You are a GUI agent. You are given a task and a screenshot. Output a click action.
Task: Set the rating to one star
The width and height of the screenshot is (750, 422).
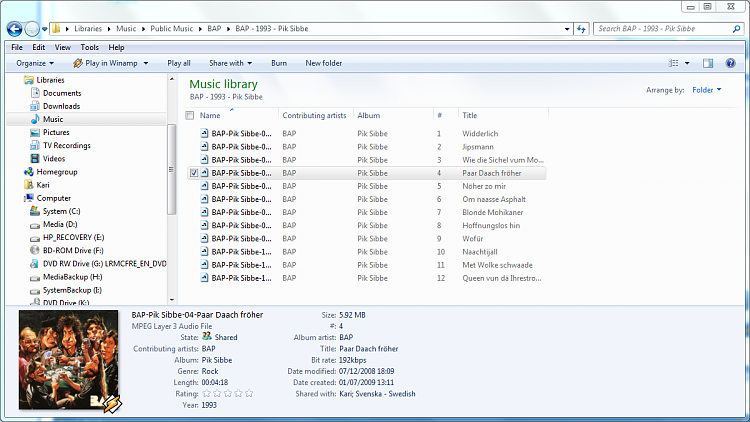tap(207, 394)
